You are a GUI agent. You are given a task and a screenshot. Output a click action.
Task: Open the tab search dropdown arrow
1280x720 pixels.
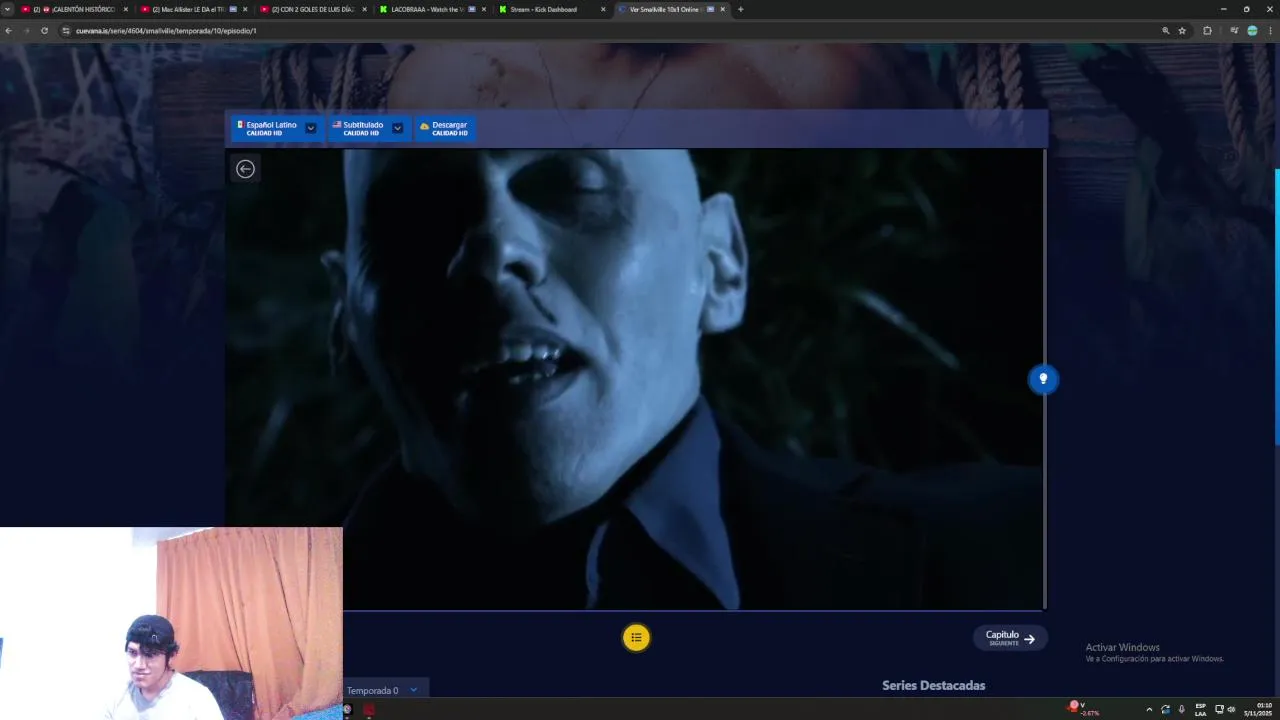click(x=8, y=9)
